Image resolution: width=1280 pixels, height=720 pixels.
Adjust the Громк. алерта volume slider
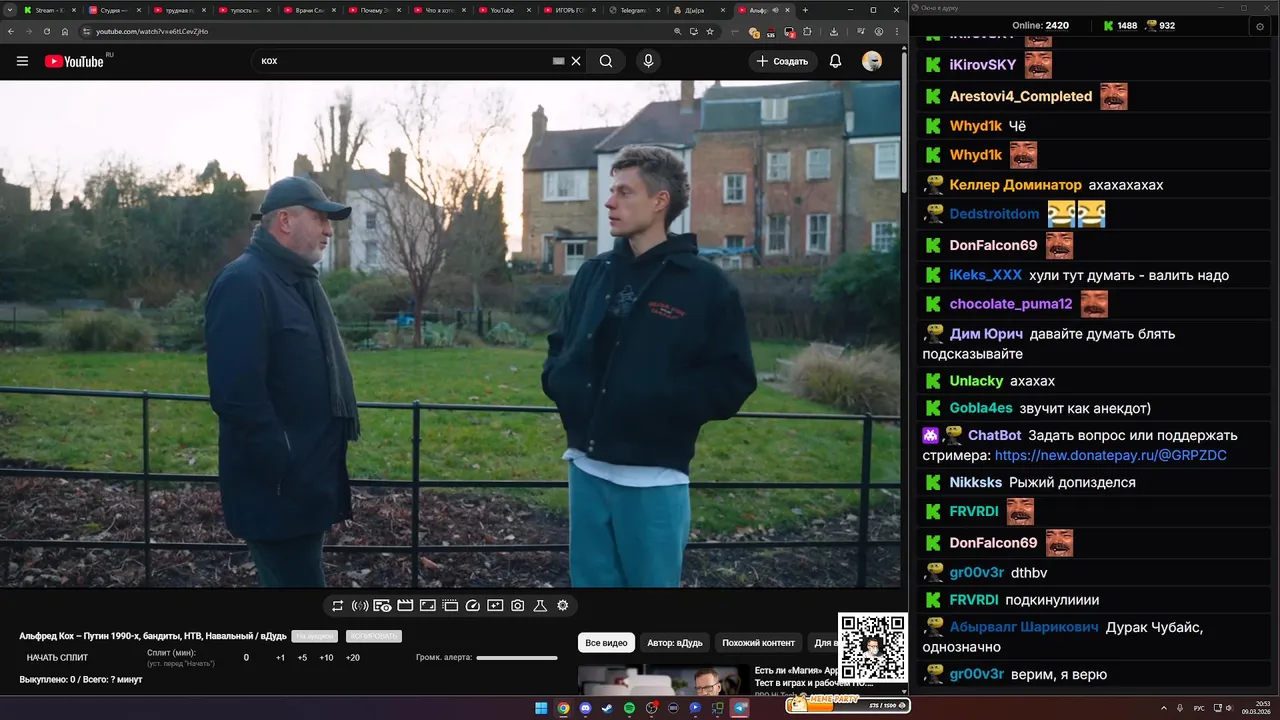coord(517,658)
